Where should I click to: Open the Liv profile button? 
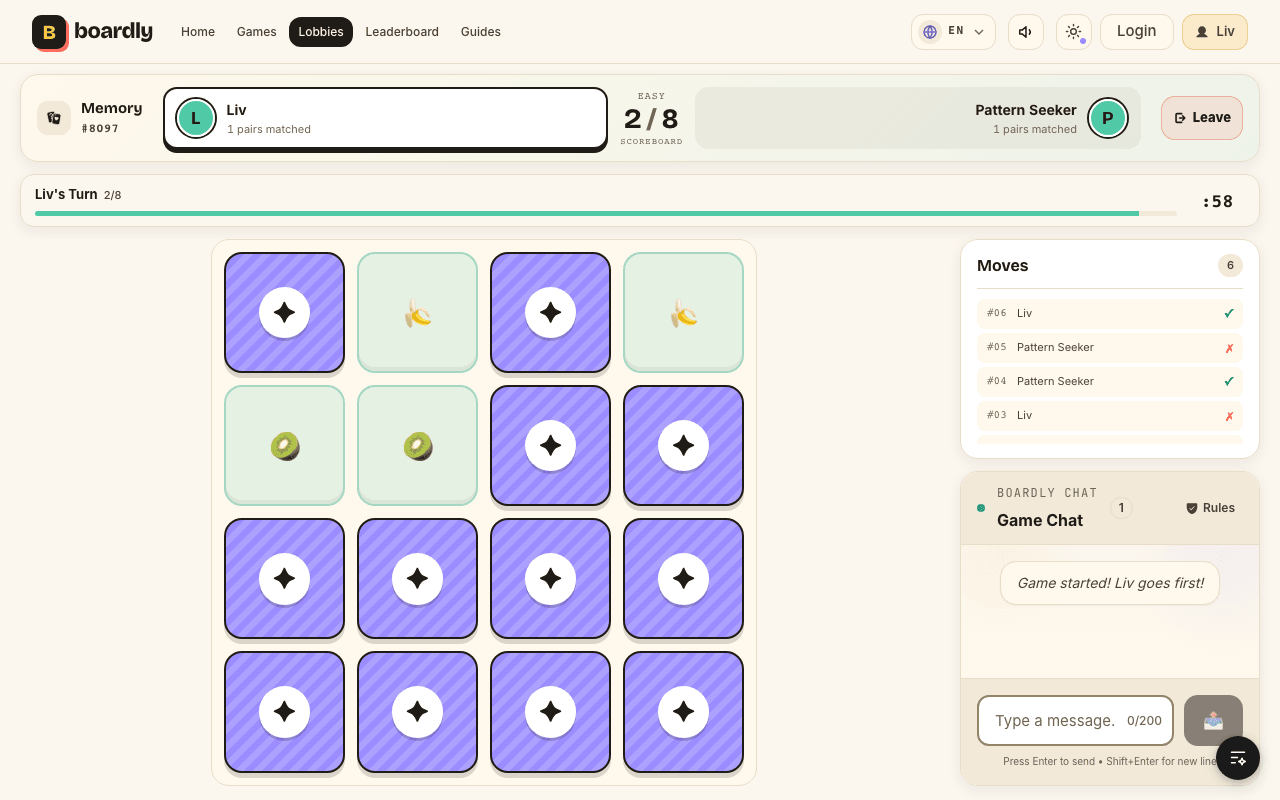point(1215,32)
